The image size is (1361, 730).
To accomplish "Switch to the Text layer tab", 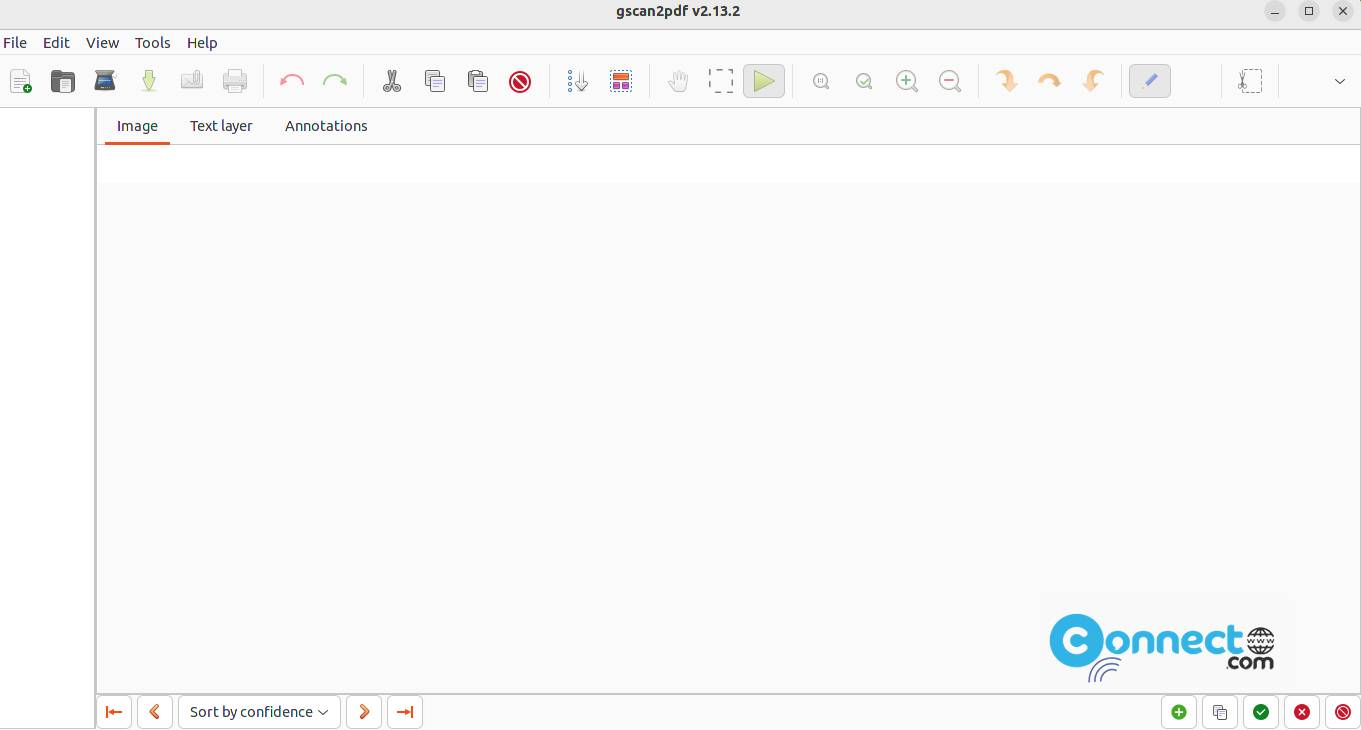I will click(221, 126).
